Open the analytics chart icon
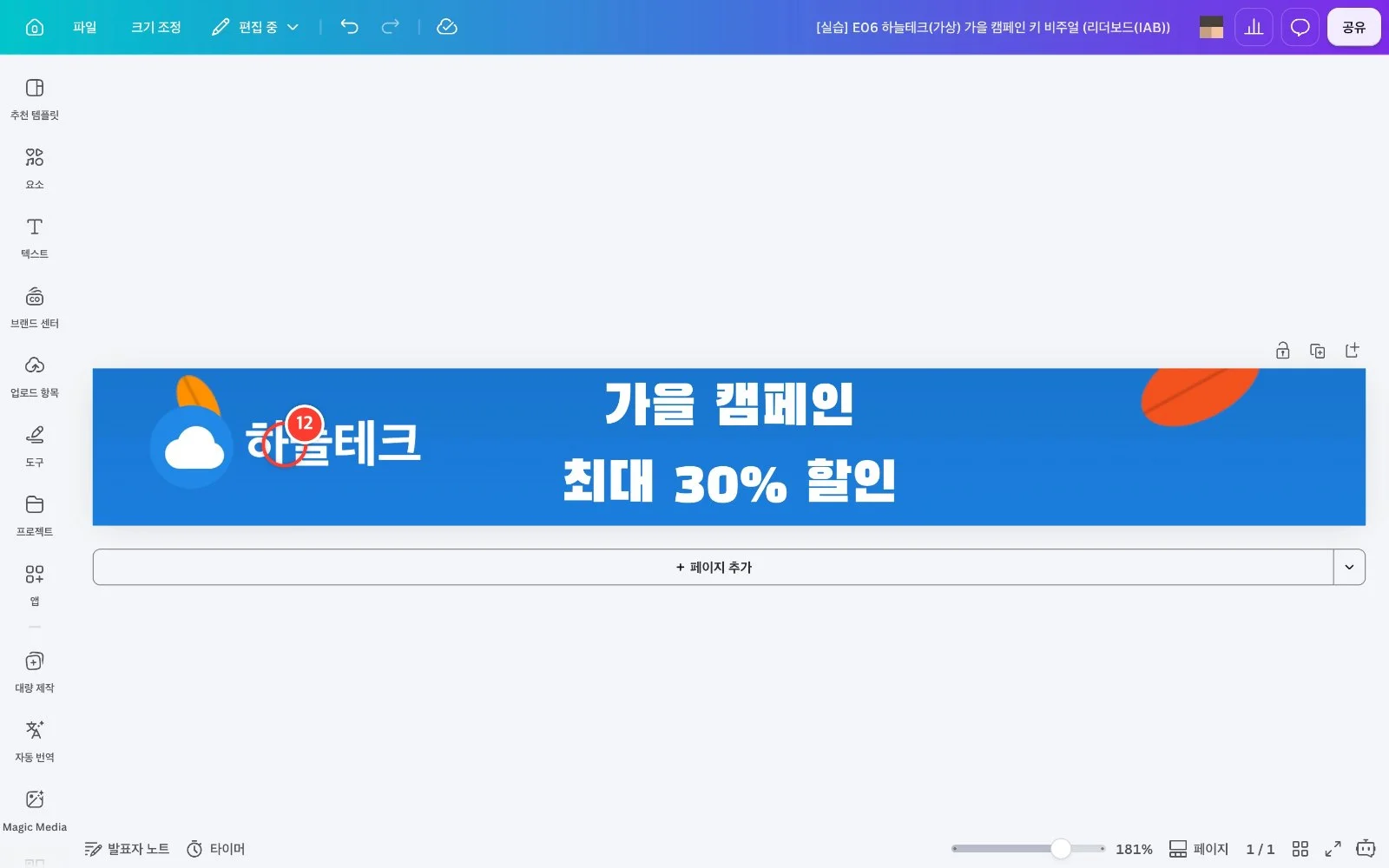Image resolution: width=1389 pixels, height=868 pixels. pyautogui.click(x=1254, y=27)
